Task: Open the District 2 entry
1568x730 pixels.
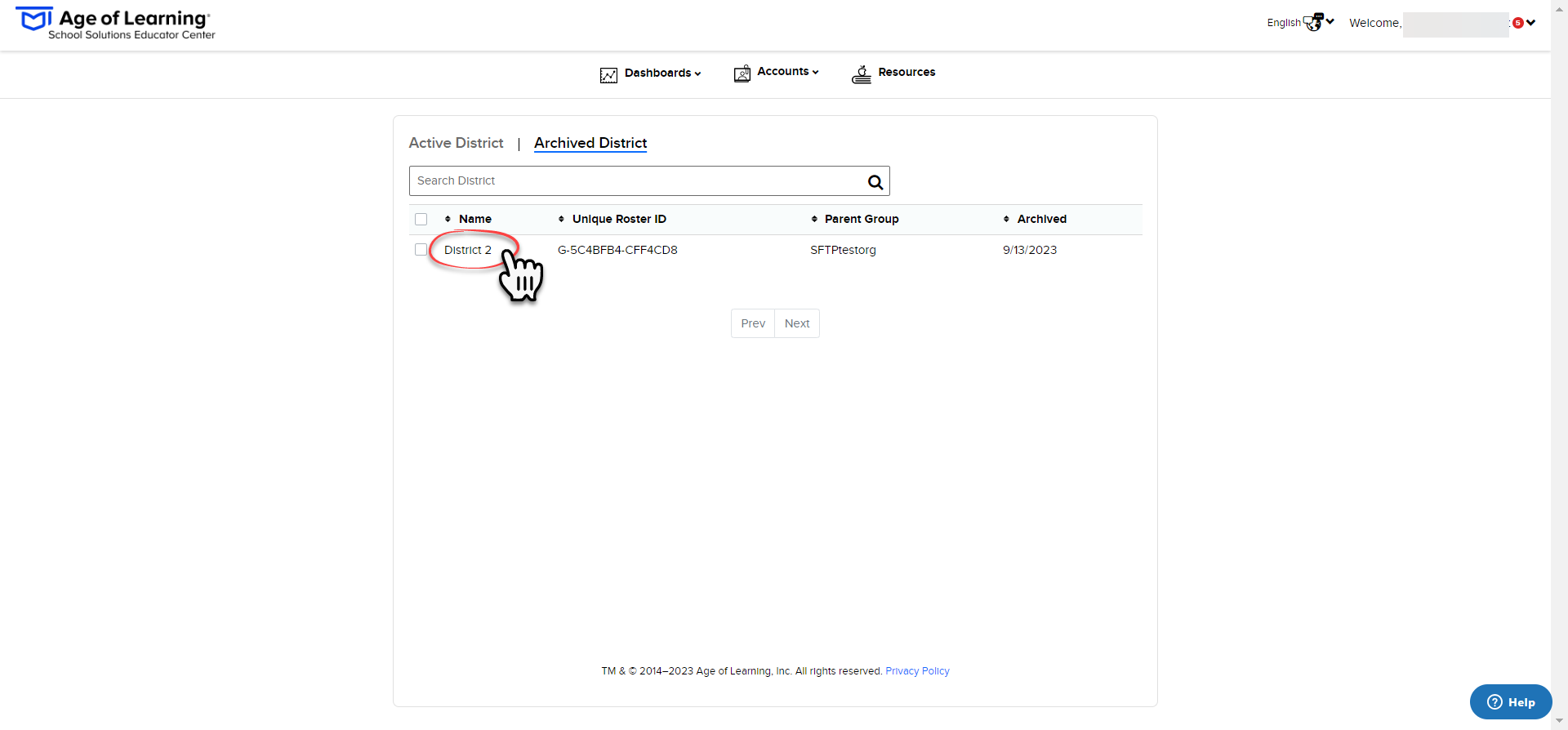Action: click(x=468, y=250)
